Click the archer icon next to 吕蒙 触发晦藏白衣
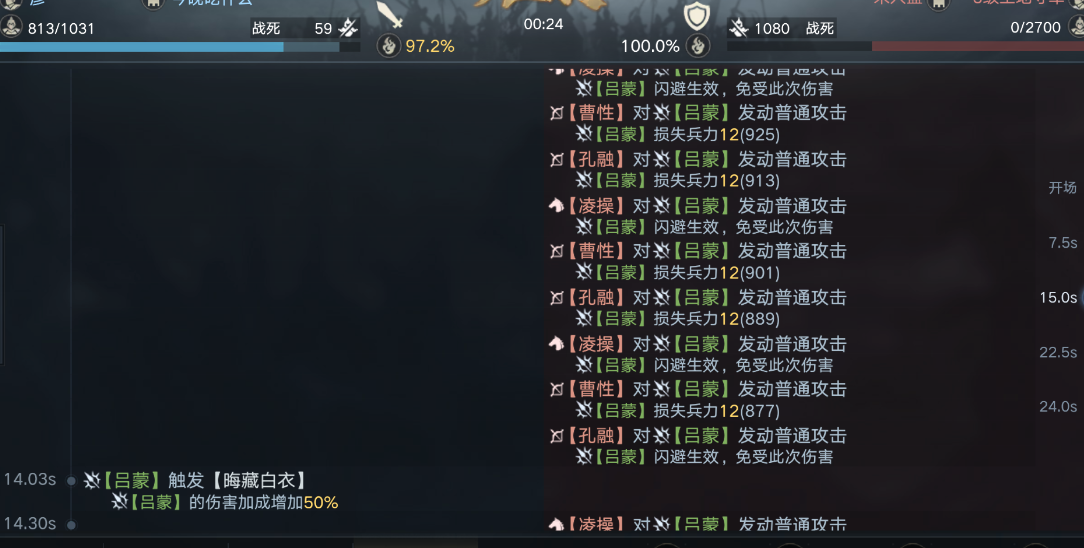Image resolution: width=1084 pixels, height=548 pixels. click(x=92, y=480)
